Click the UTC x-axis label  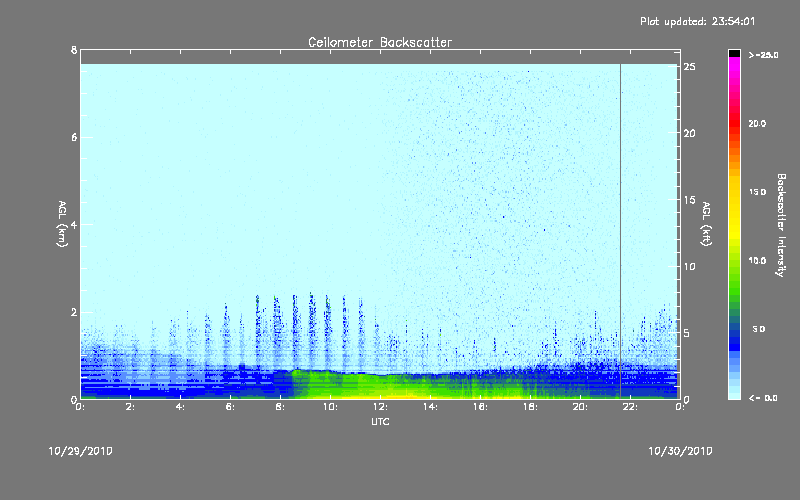(x=380, y=421)
